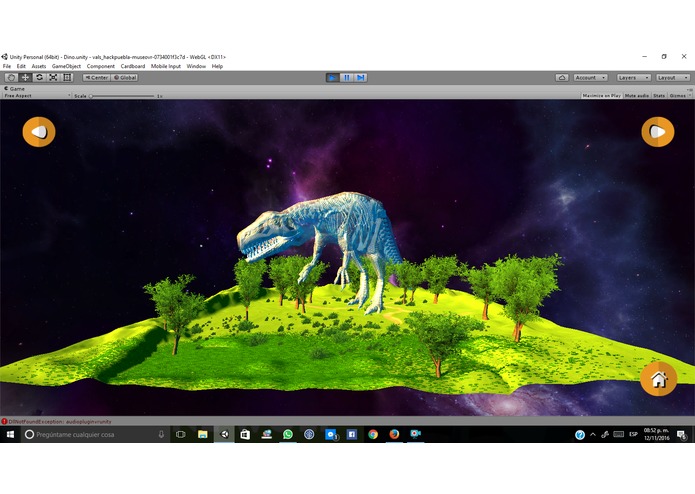Image resolution: width=695 pixels, height=494 pixels.
Task: Open the File menu
Action: point(7,66)
